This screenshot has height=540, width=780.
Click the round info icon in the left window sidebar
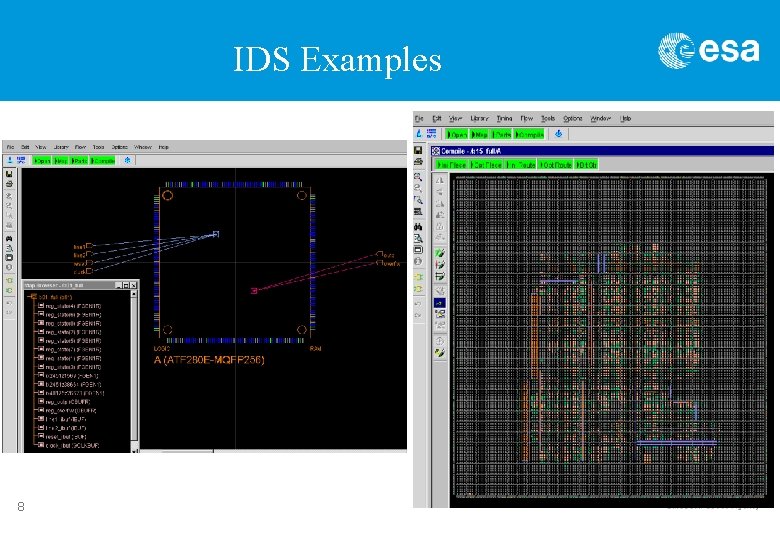tap(9, 268)
